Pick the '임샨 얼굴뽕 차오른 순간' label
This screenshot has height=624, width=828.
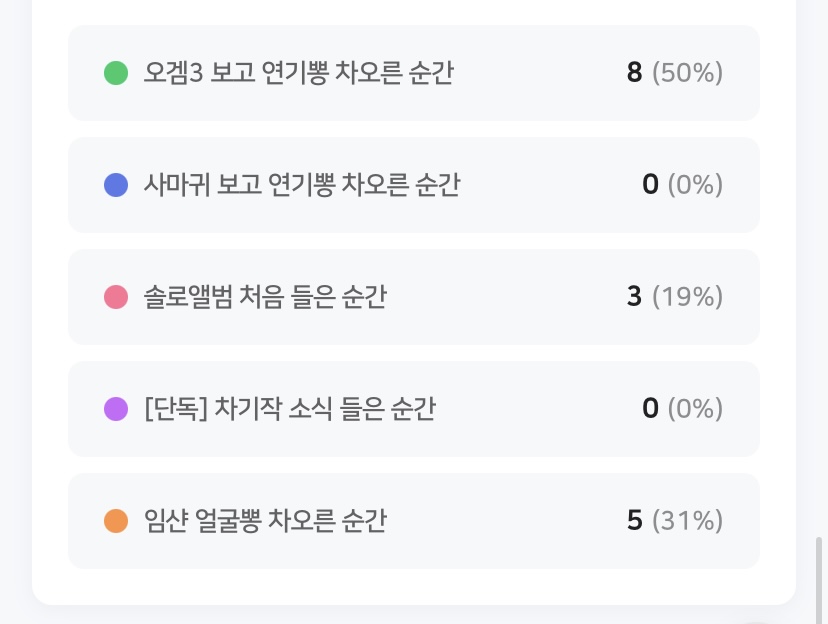tap(265, 521)
